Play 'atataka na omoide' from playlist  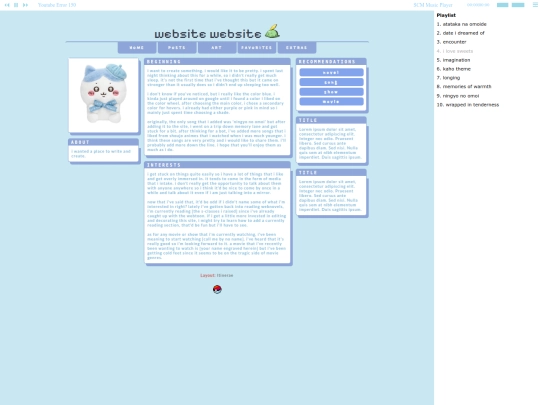click(461, 24)
